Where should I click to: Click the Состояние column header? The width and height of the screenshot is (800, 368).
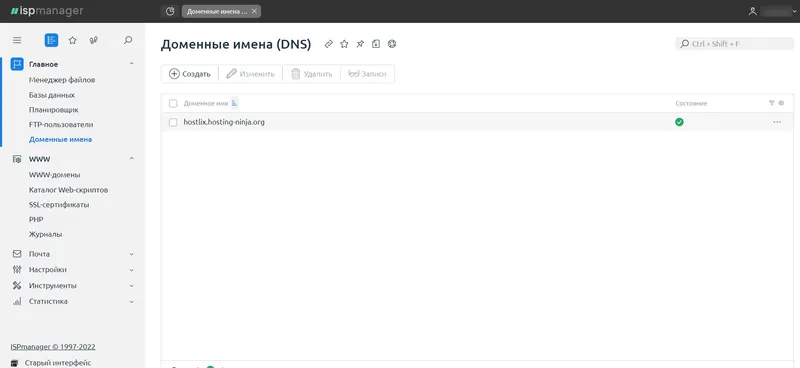(691, 103)
